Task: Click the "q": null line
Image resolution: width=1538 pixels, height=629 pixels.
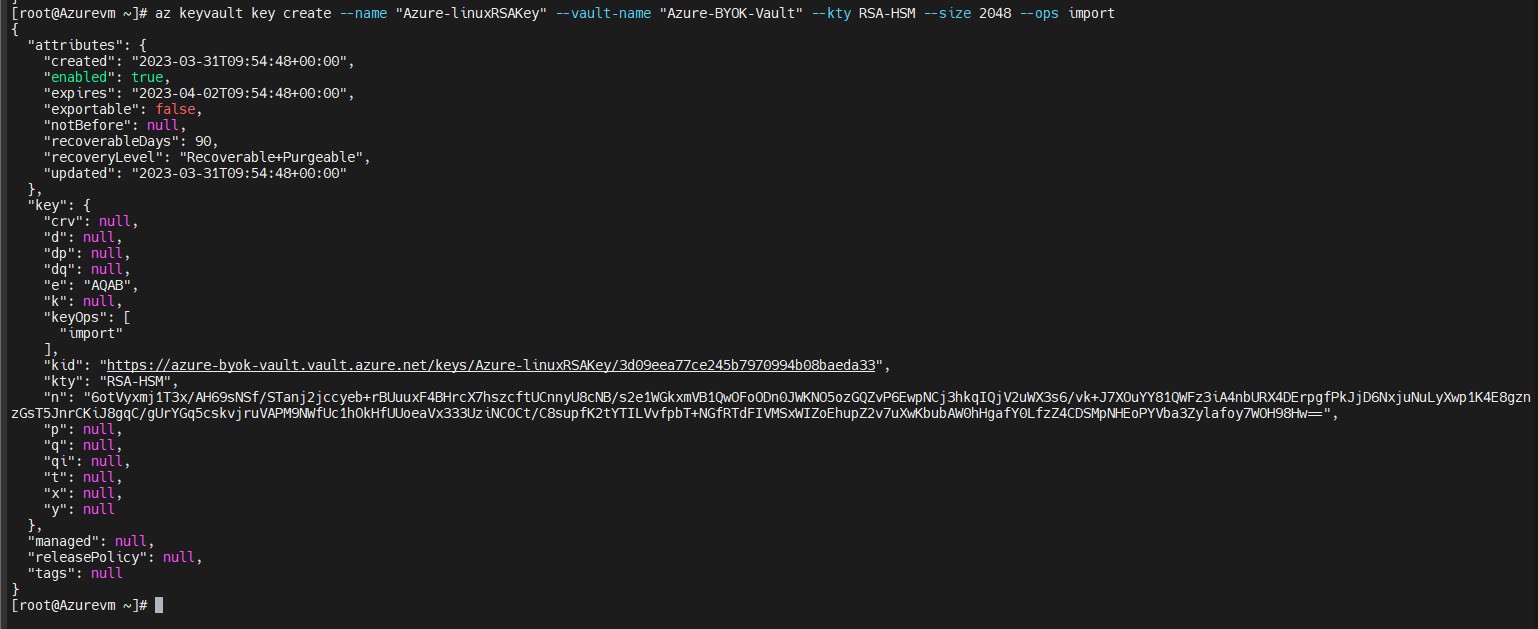Action: tap(83, 445)
